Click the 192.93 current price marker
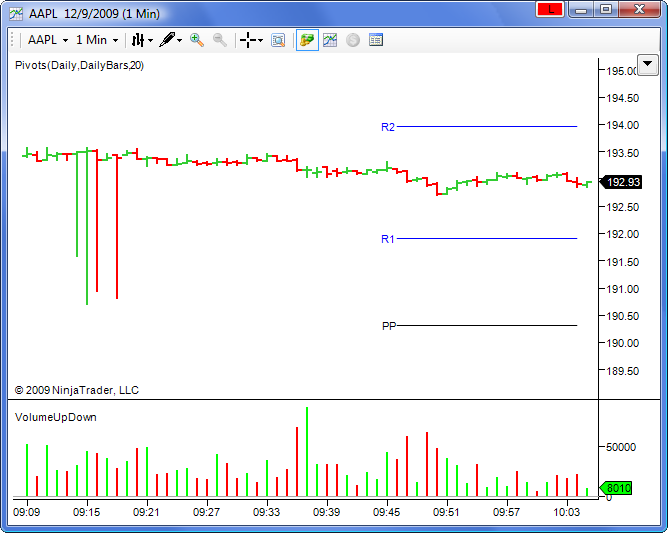This screenshot has height=533, width=668. pyautogui.click(x=621, y=182)
